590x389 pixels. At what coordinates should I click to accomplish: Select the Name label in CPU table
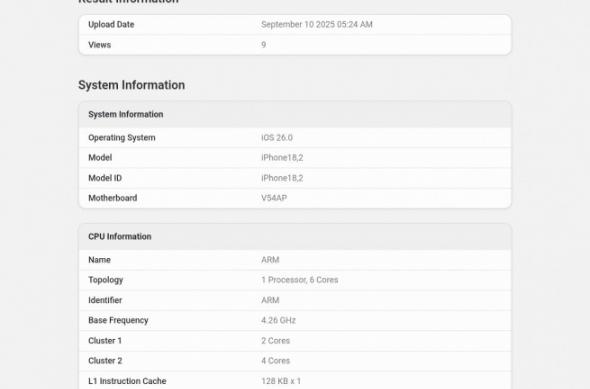[99, 260]
